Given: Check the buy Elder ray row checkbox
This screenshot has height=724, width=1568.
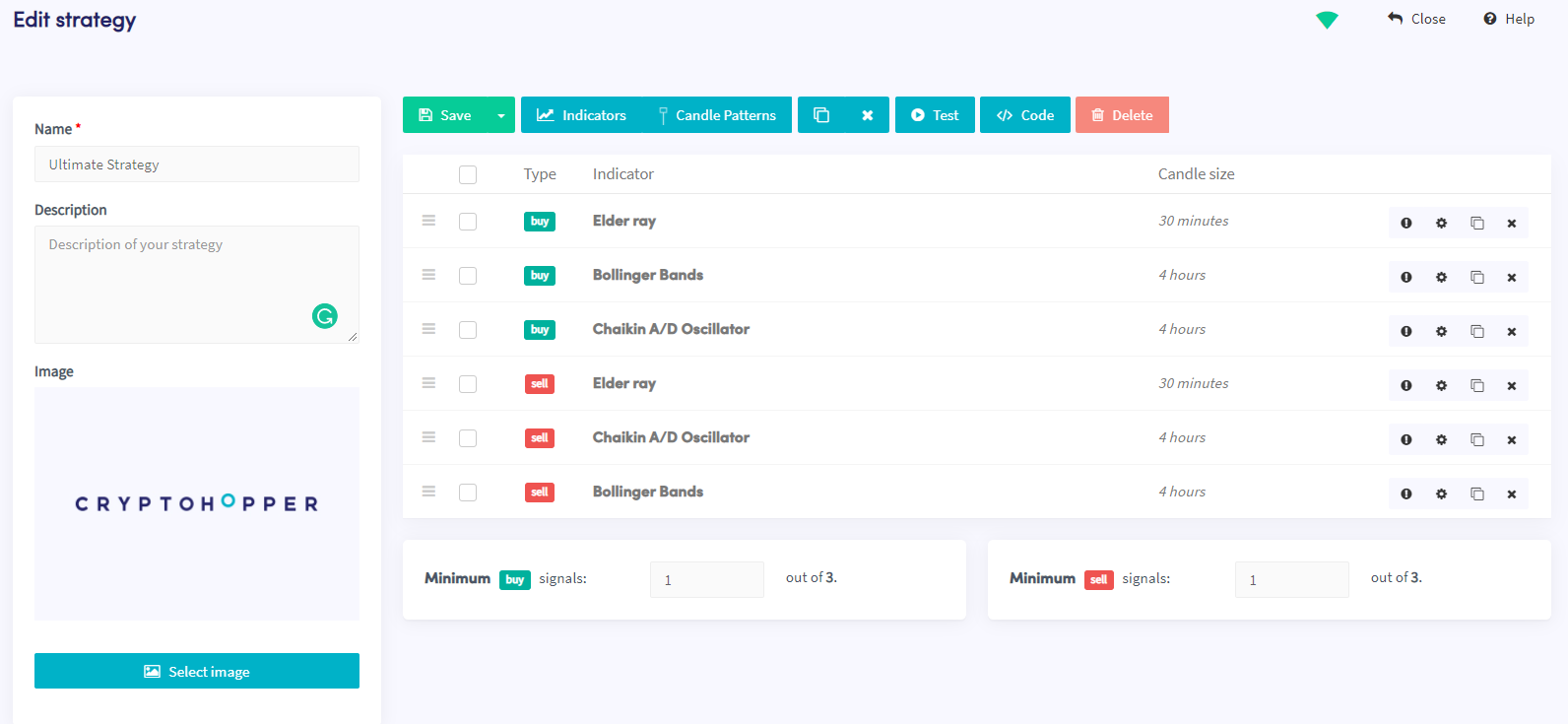Looking at the screenshot, I should [x=468, y=222].
